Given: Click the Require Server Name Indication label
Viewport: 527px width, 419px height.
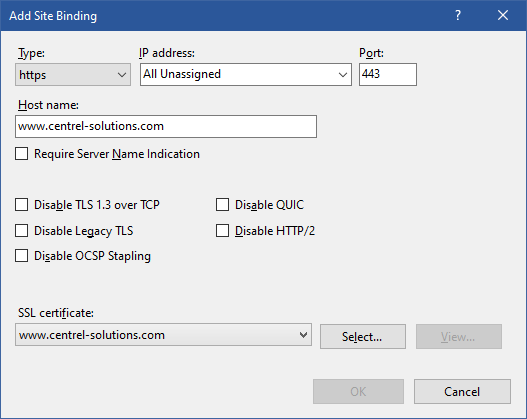Looking at the screenshot, I should 117,154.
